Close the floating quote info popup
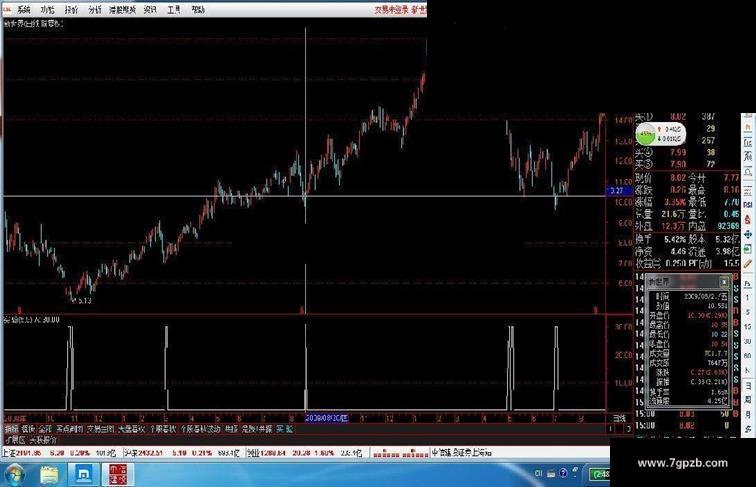 coord(724,281)
